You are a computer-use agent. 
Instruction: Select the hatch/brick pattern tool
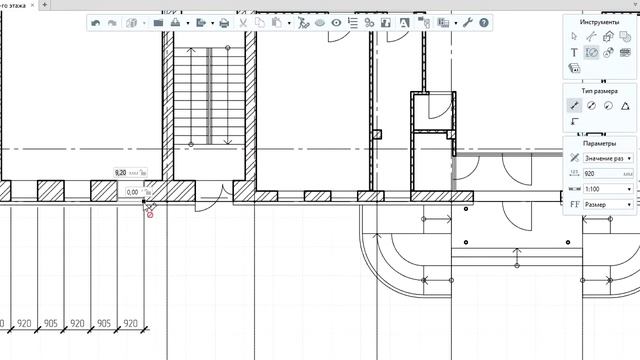tap(625, 53)
